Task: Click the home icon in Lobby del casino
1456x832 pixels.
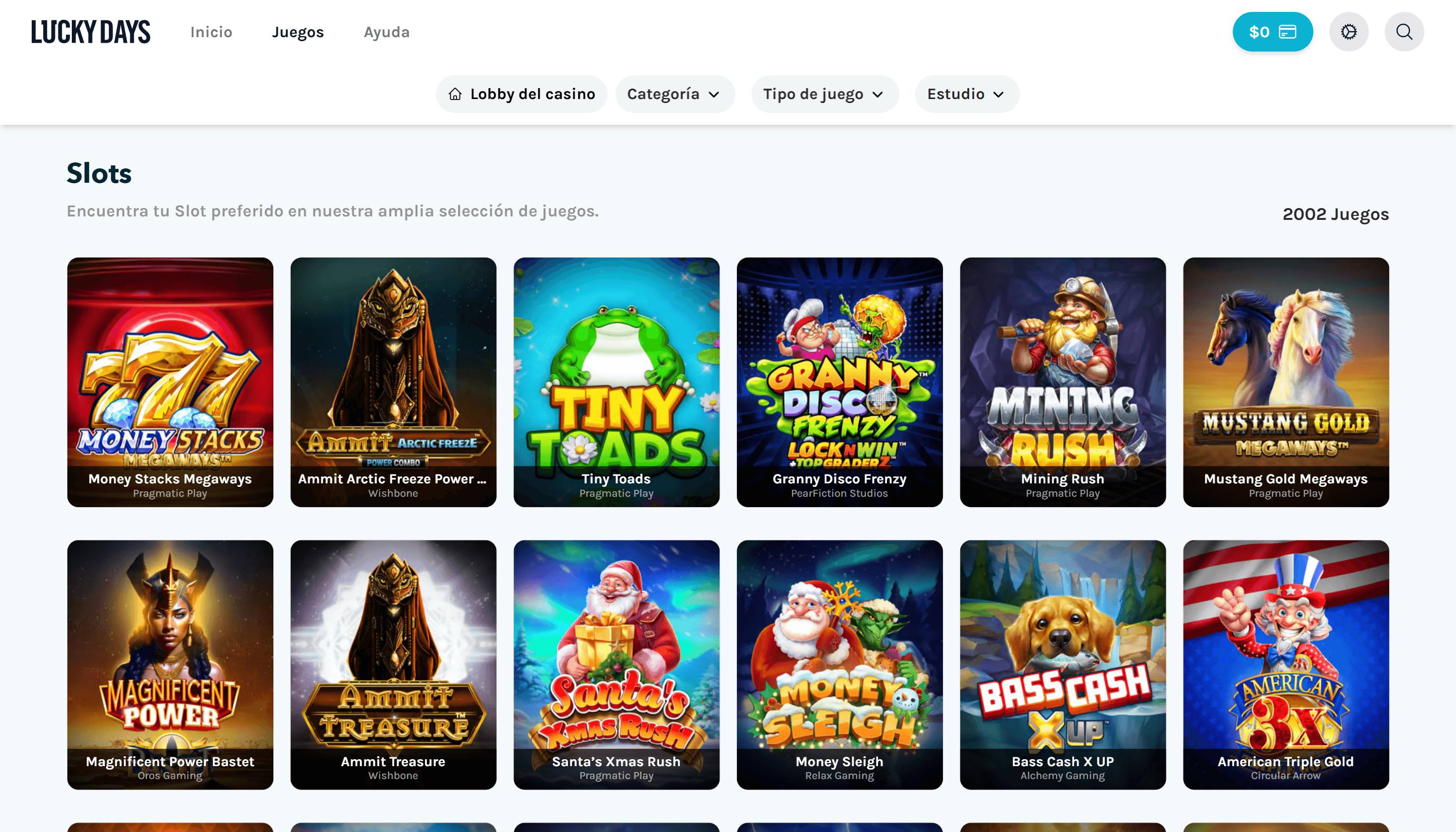Action: coord(455,94)
